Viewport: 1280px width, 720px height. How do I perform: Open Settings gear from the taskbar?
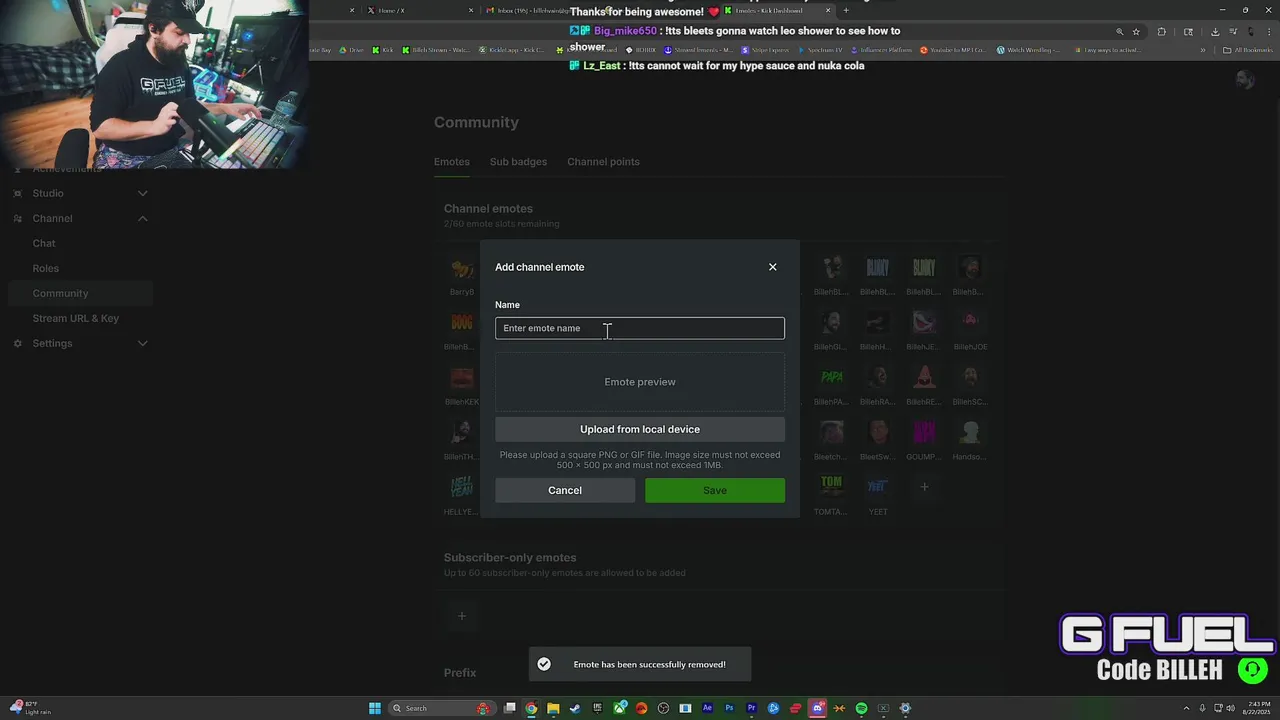tap(905, 708)
